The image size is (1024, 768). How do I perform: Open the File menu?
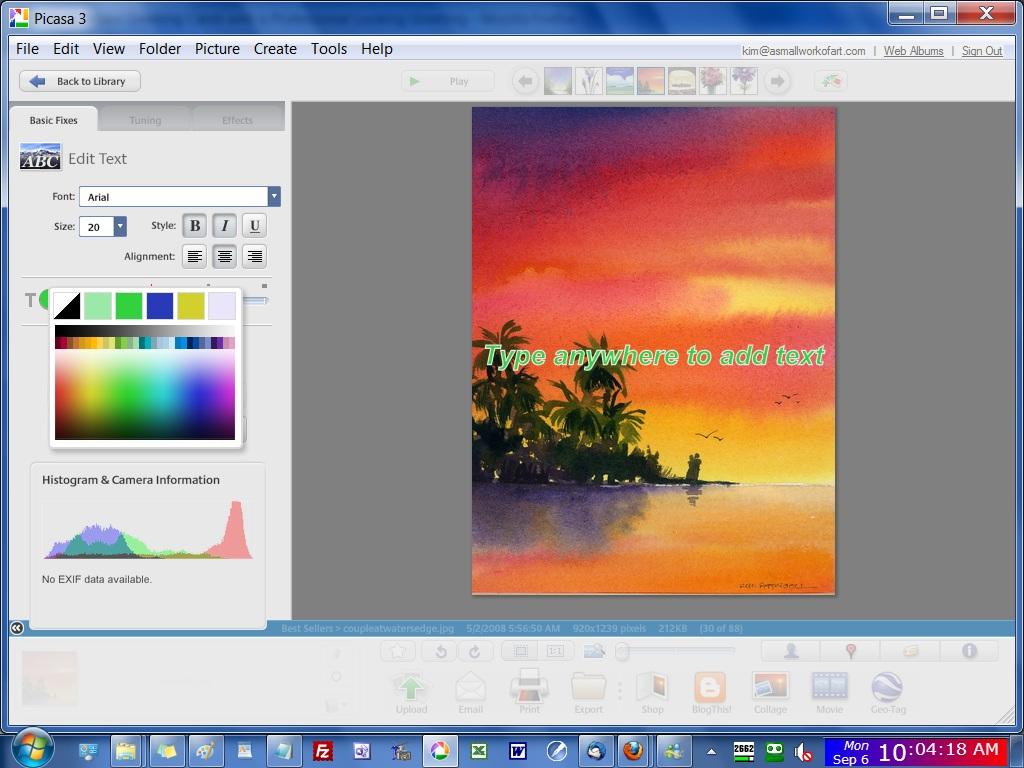[27, 49]
